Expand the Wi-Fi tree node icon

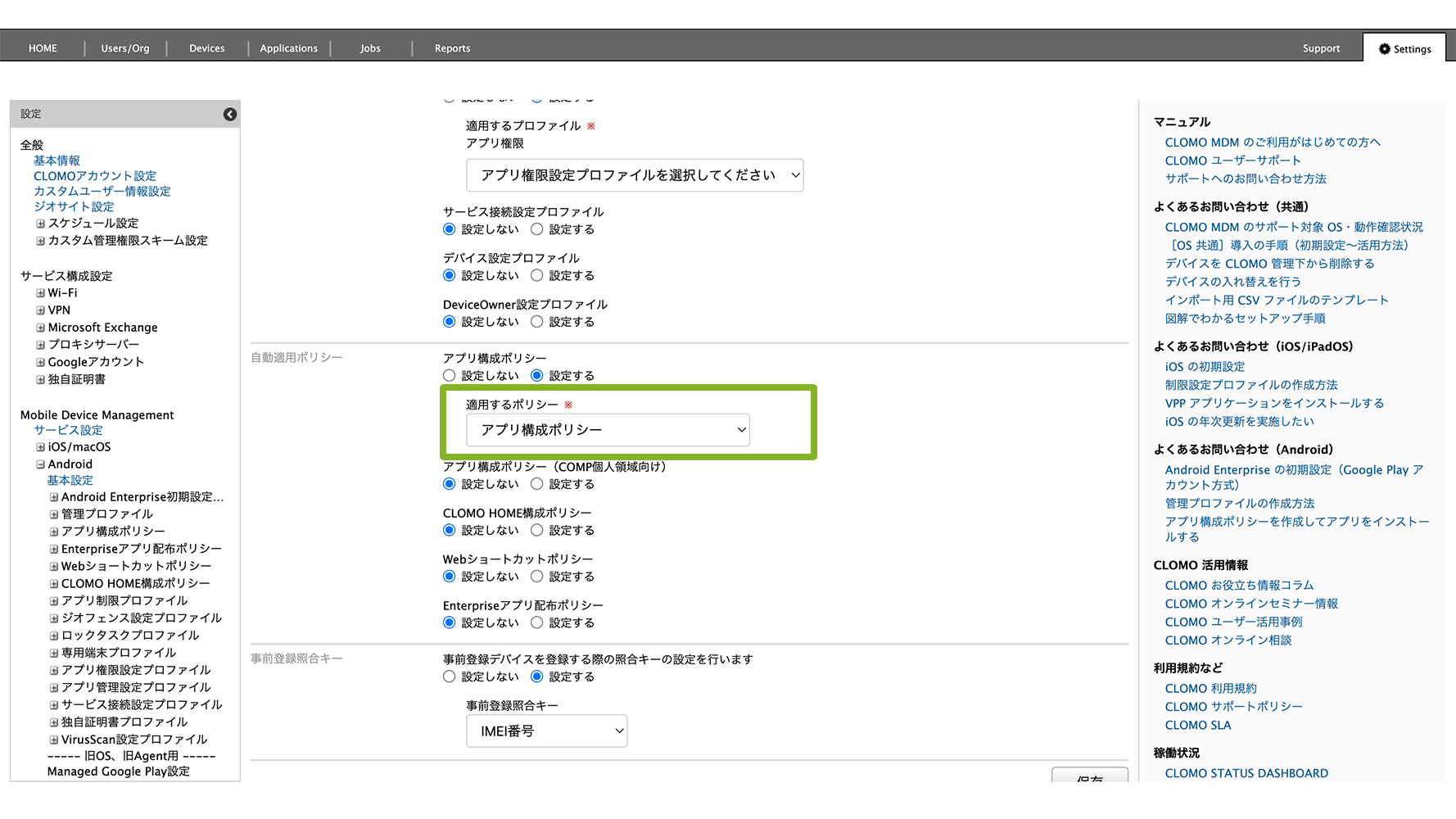pyautogui.click(x=40, y=293)
